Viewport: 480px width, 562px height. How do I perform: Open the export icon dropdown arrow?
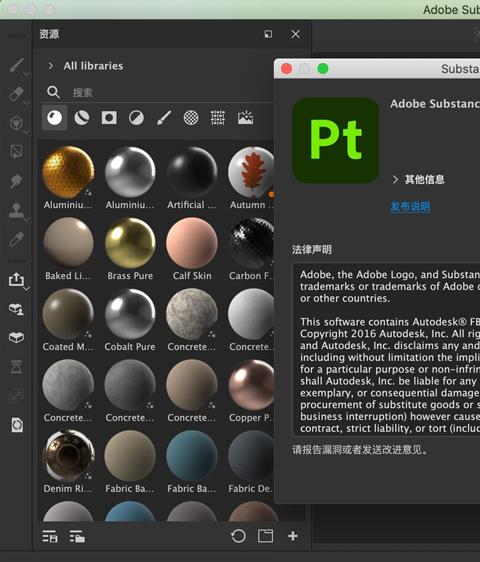tap(27, 288)
